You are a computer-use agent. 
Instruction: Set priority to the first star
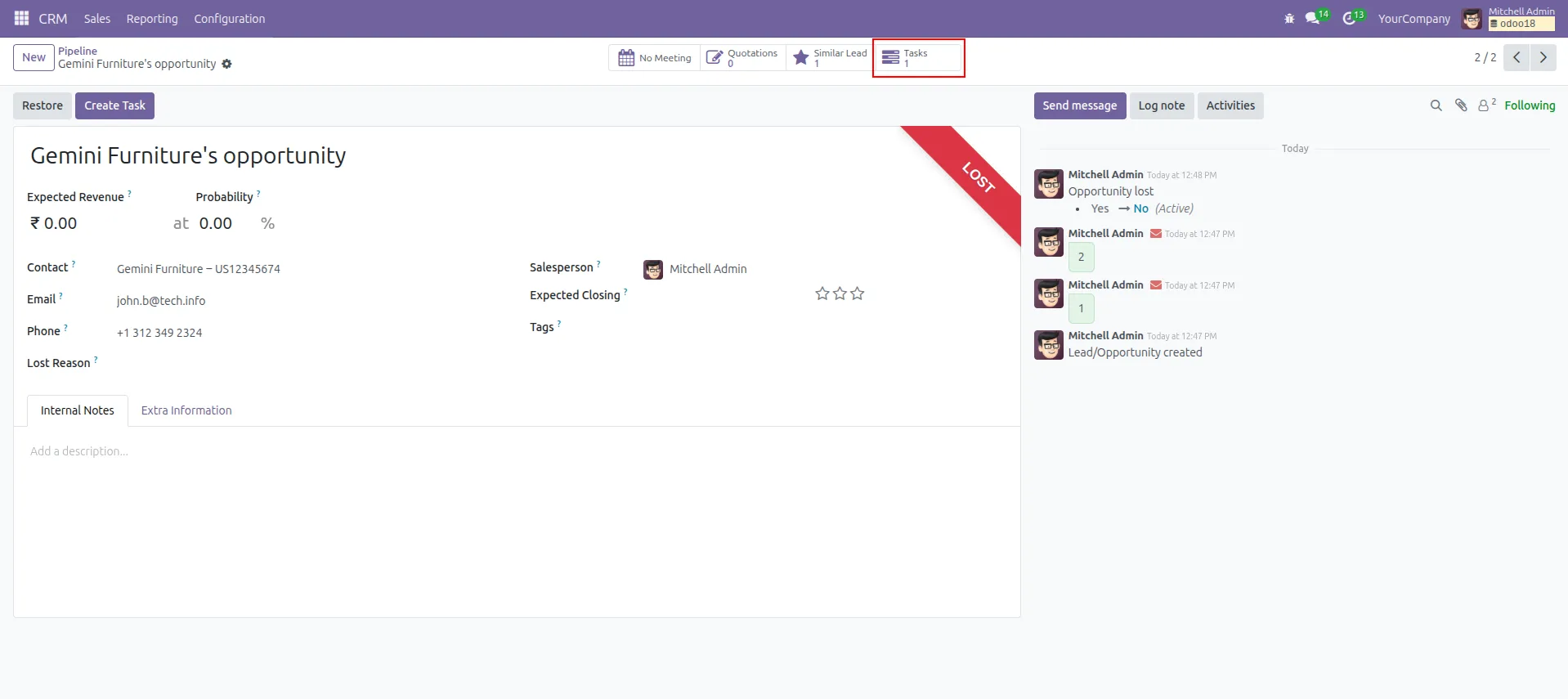pos(822,293)
